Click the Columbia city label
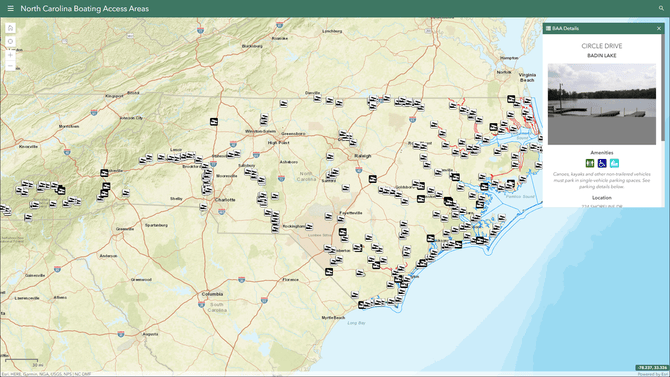 click(x=212, y=294)
